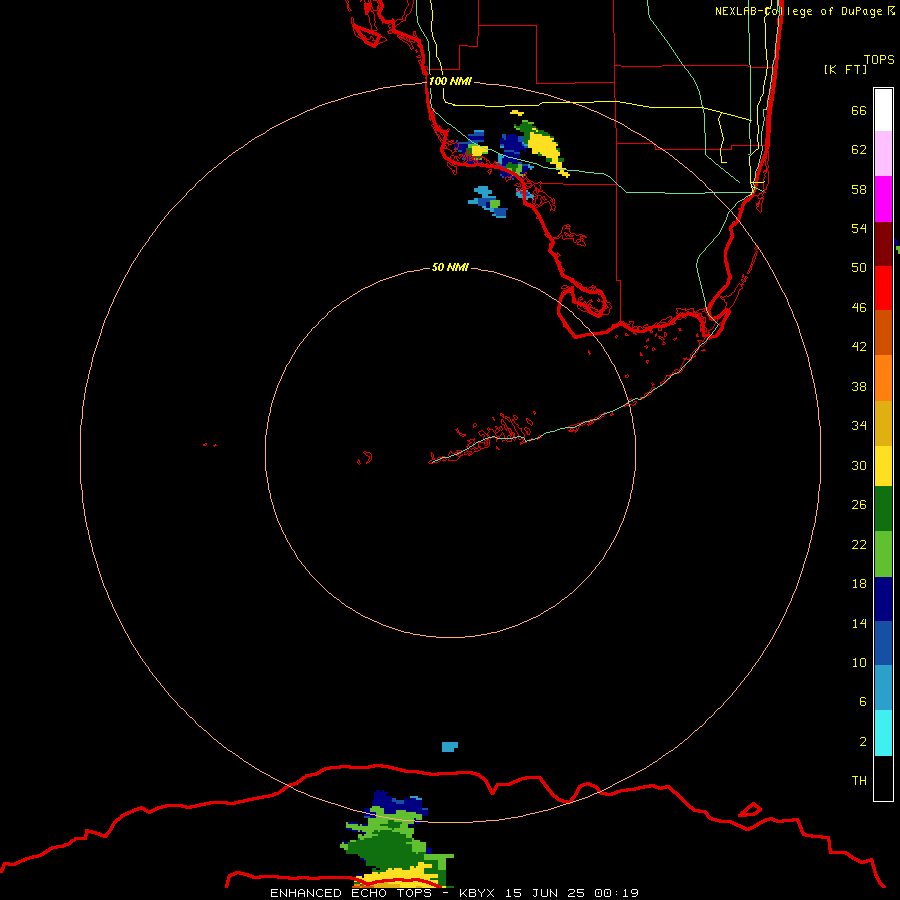Click the legend value 46
The image size is (900, 900).
click(x=859, y=307)
